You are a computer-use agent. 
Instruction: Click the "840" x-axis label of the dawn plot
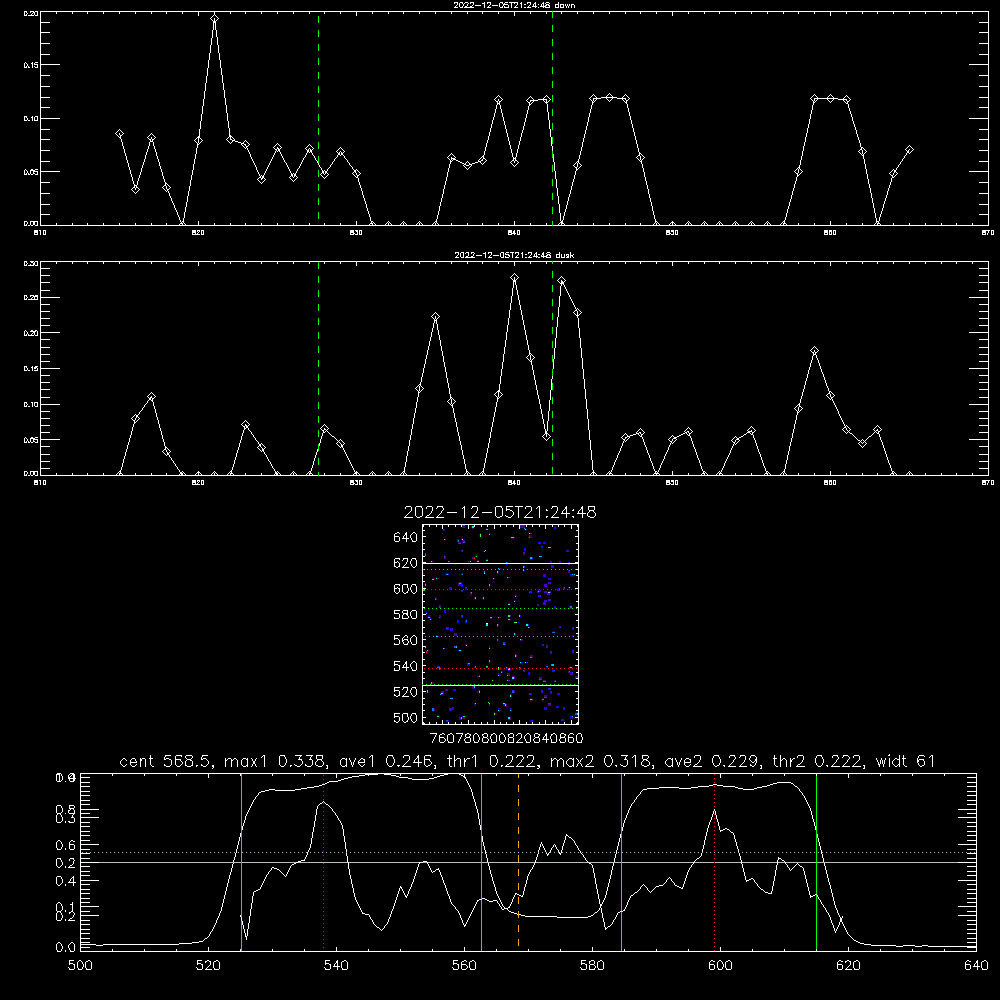(514, 233)
